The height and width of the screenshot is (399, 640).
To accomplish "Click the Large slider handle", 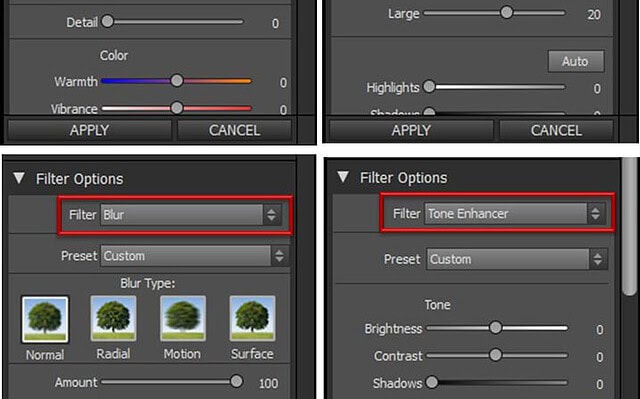I will 507,12.
